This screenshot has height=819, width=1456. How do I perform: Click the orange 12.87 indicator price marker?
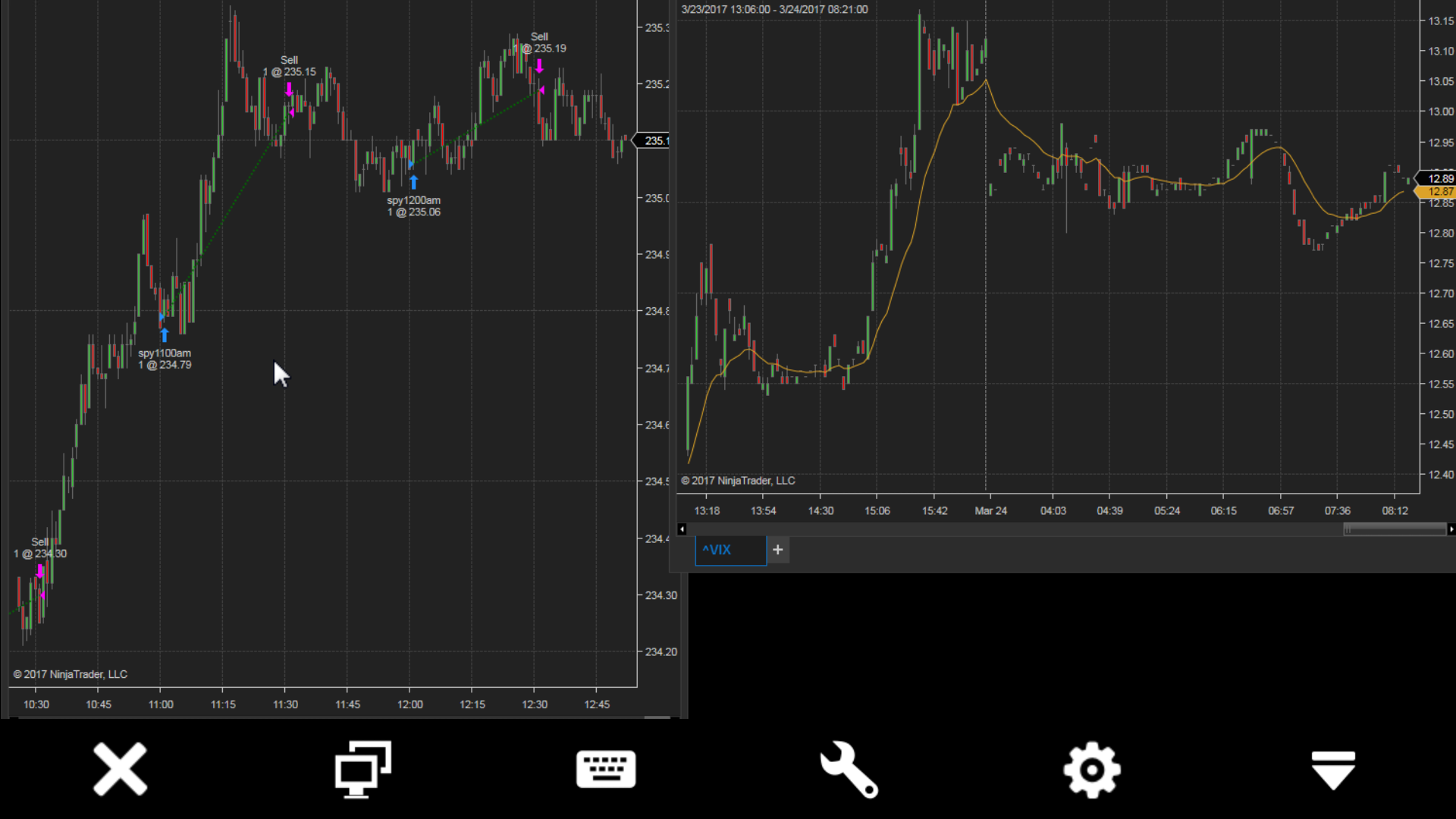tap(1439, 192)
